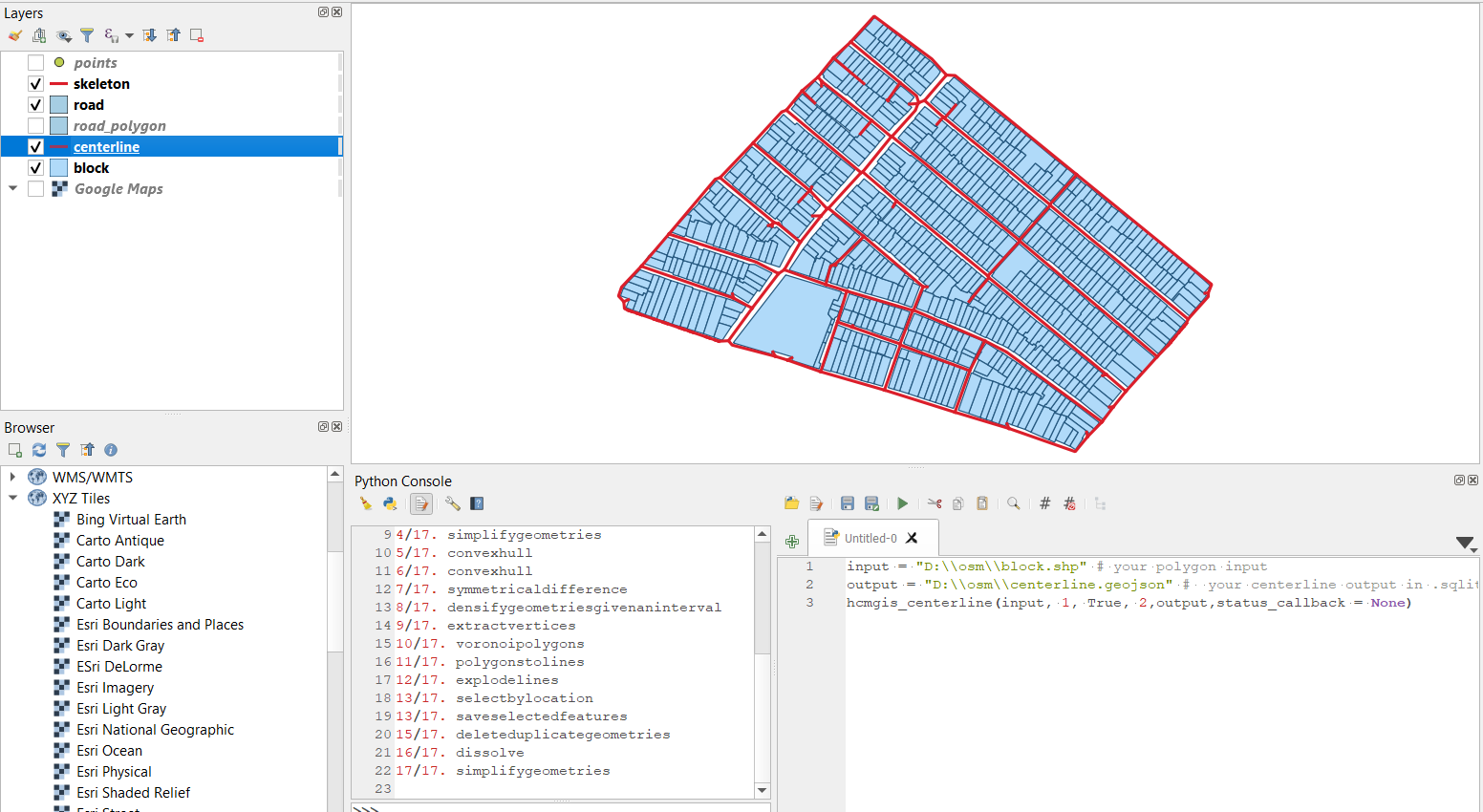The image size is (1483, 812).
Task: Click the Paste clipboard icon in editor
Action: point(982,503)
